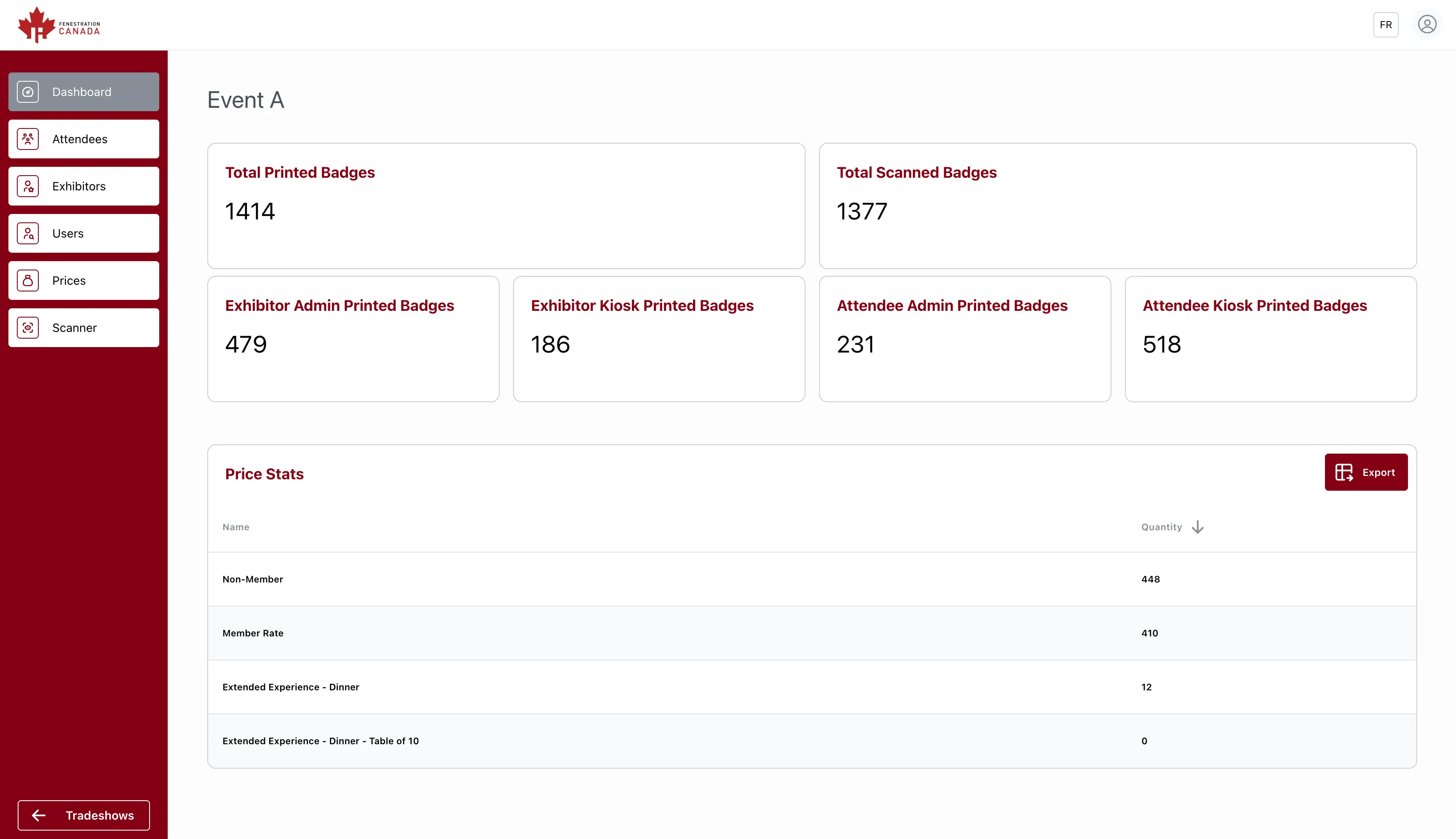Click the back arrow icon beside Tradeshows
The image size is (1456, 839).
pos(39,815)
